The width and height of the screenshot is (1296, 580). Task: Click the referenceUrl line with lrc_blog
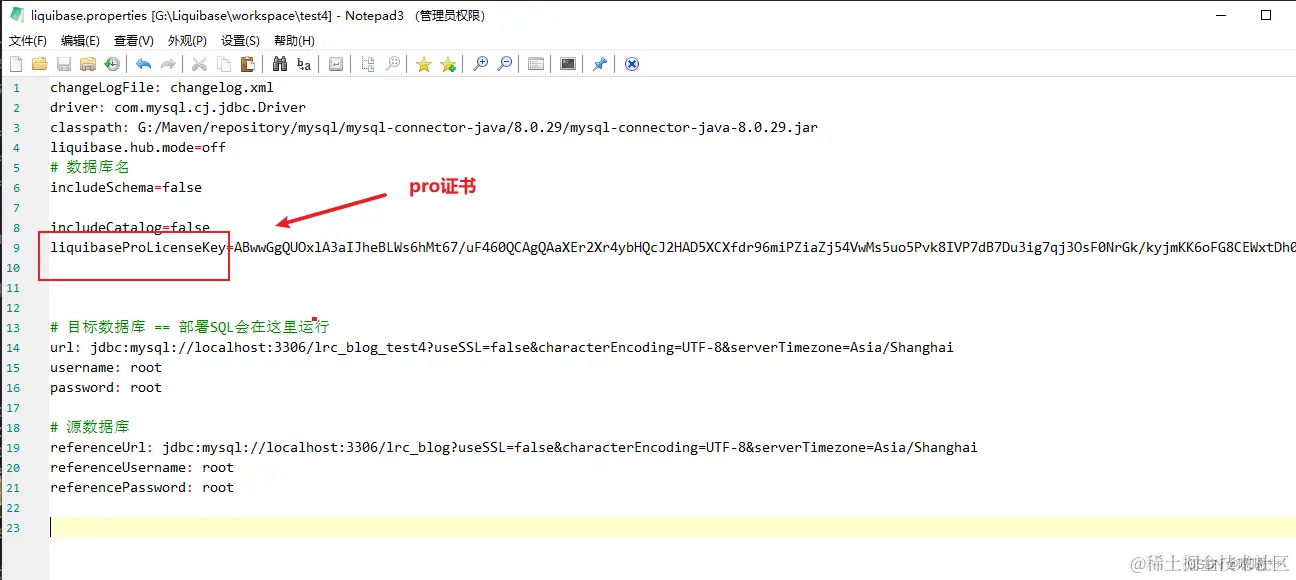click(514, 447)
